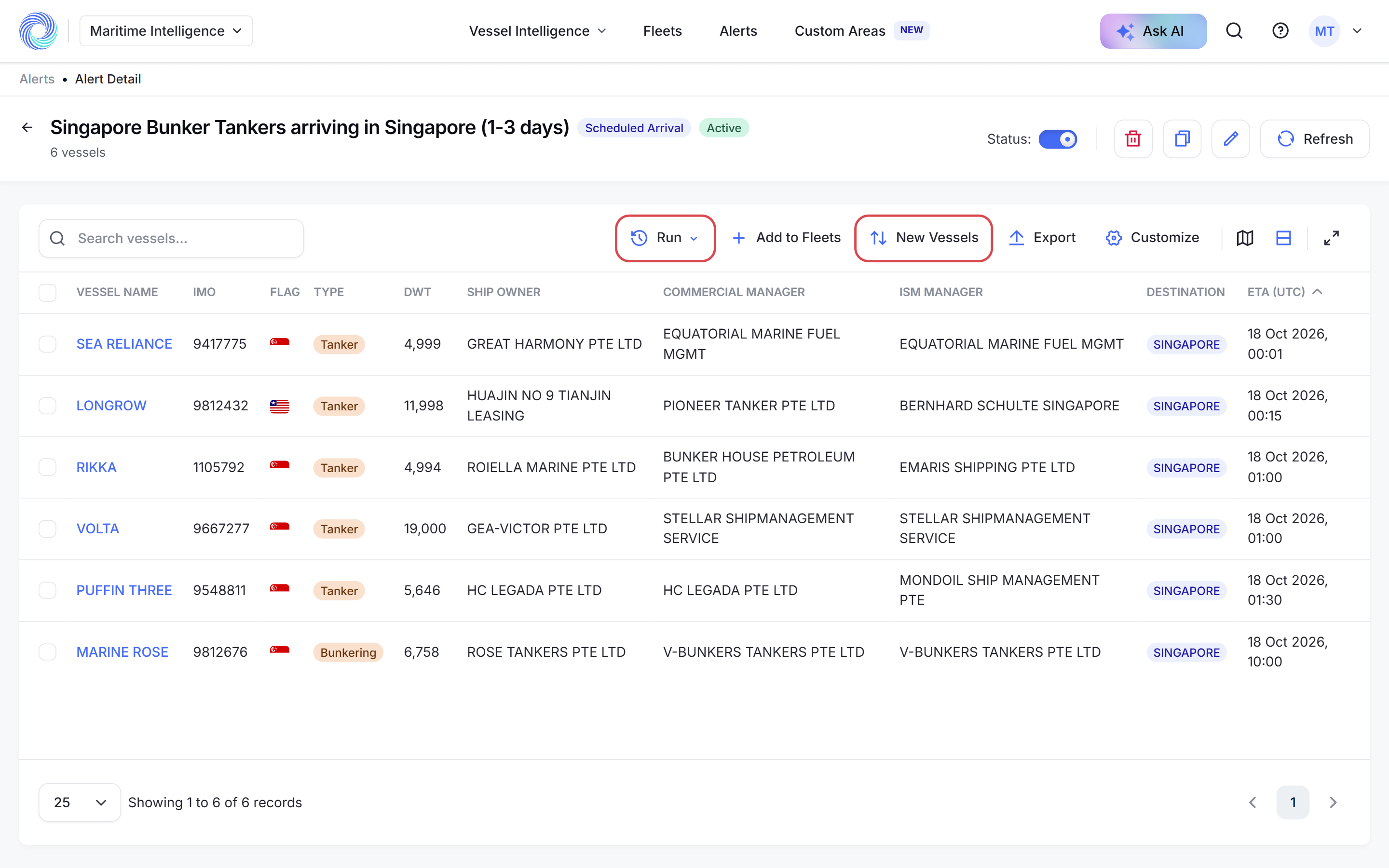Viewport: 1389px width, 868px height.
Task: Click the app logo in the header
Action: point(38,31)
